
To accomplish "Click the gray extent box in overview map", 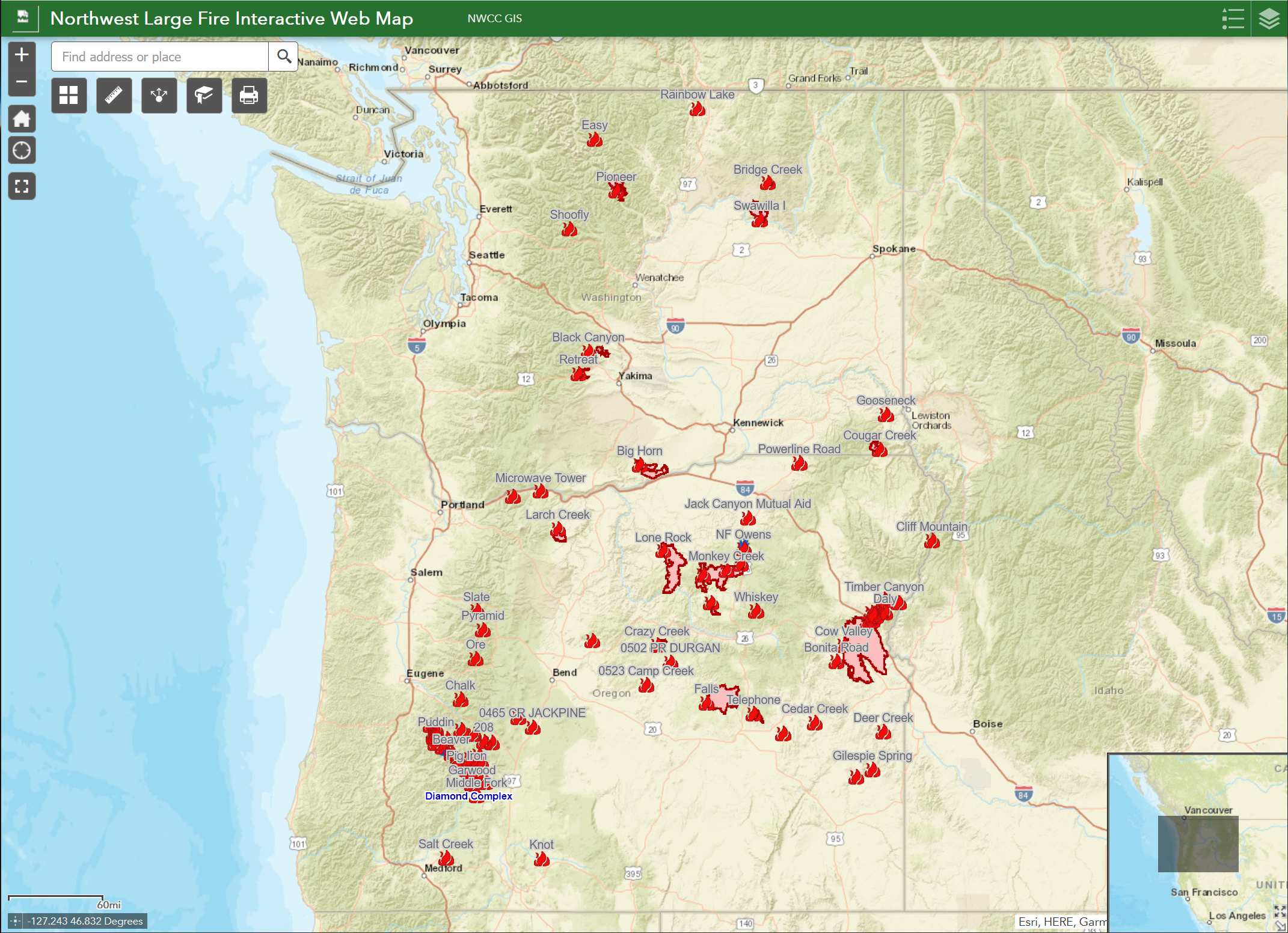I will pyautogui.click(x=1198, y=843).
